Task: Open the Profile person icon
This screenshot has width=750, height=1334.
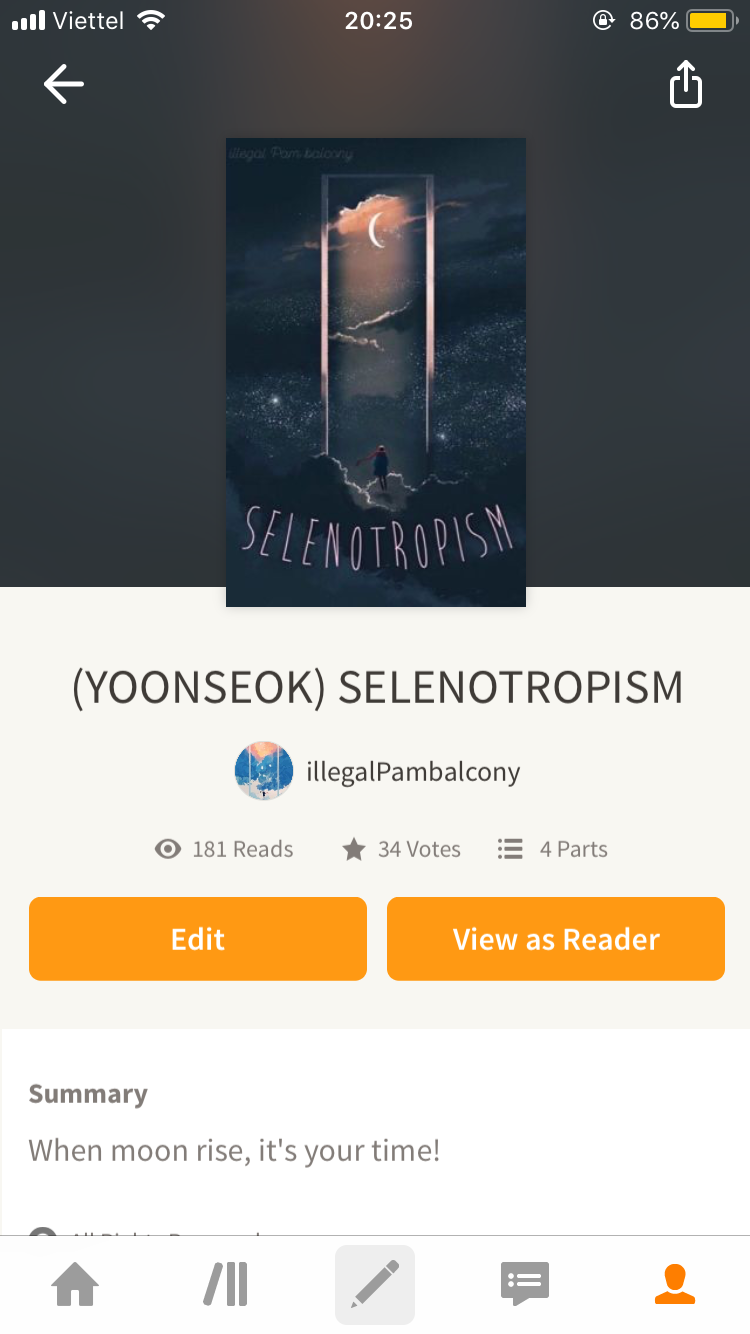Action: click(x=675, y=1284)
